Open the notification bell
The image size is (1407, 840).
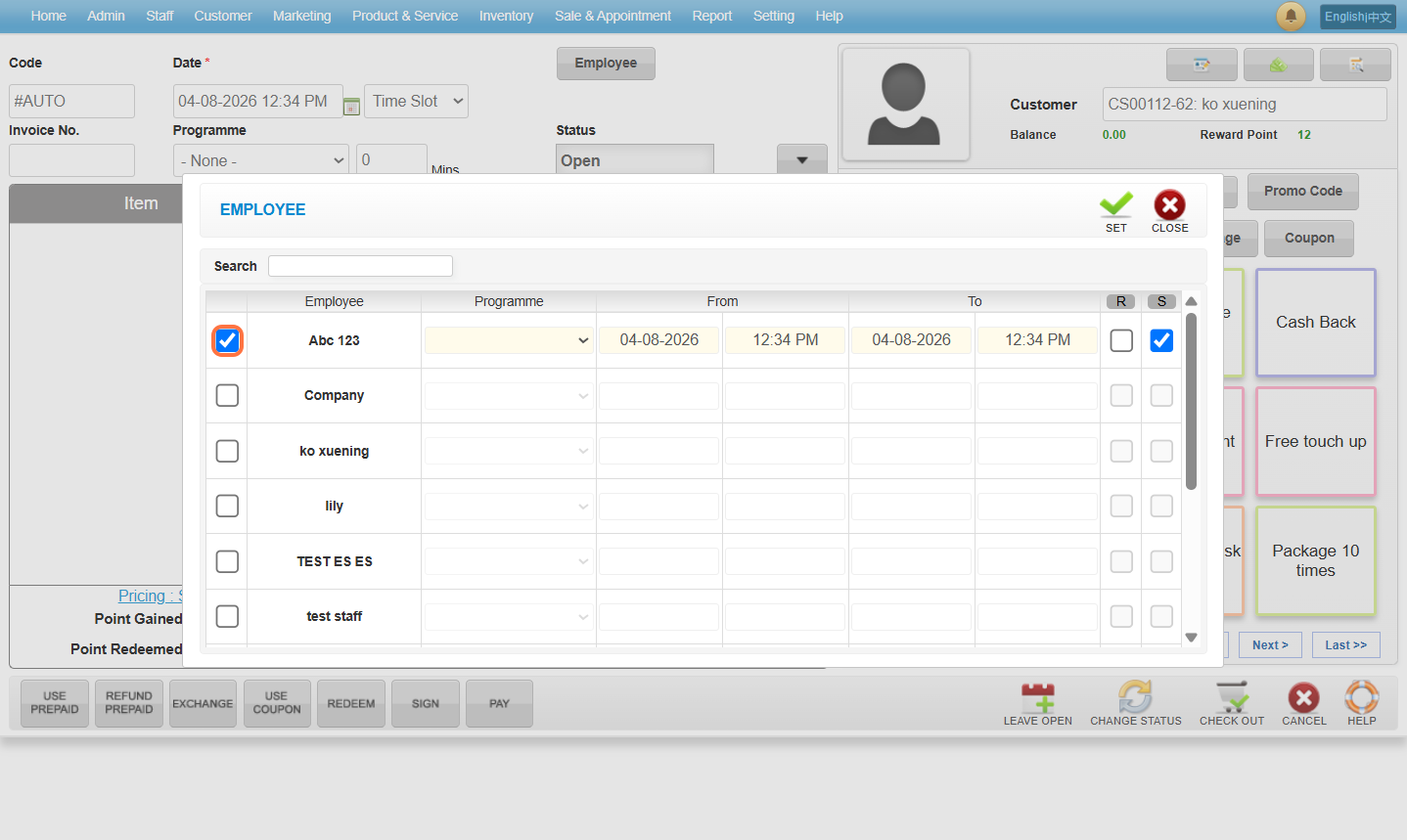(1291, 16)
